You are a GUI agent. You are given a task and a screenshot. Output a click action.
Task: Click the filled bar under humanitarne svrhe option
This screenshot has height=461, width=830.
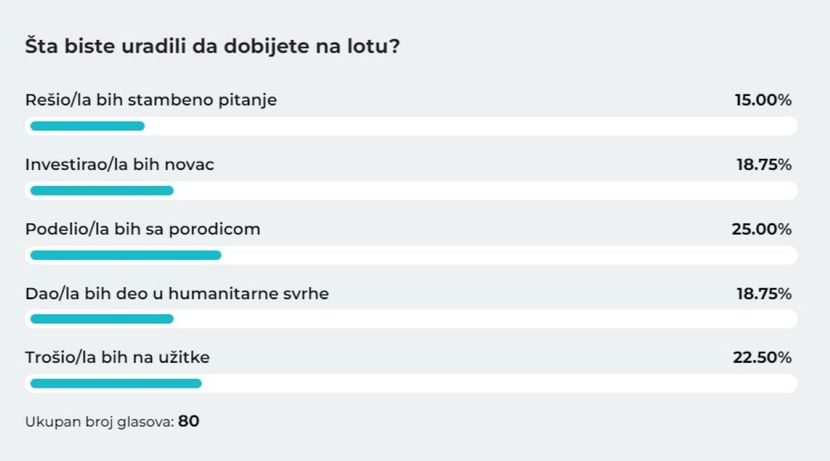102,319
